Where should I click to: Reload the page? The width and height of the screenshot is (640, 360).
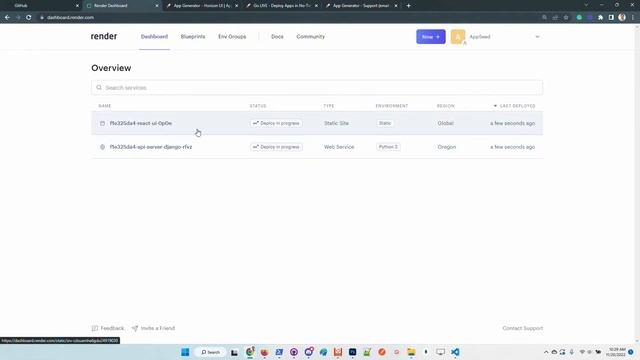coord(29,18)
